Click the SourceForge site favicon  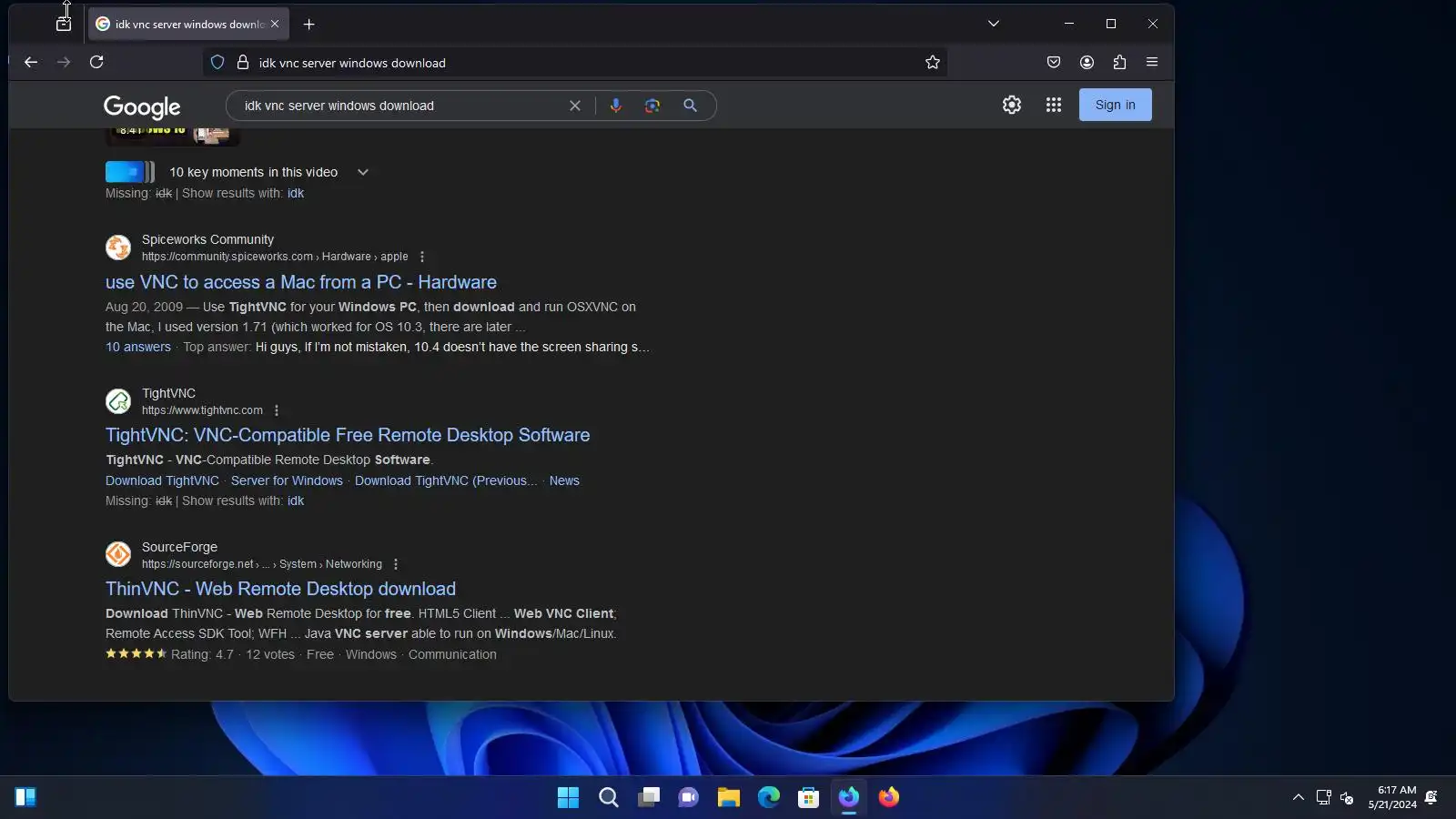(118, 554)
